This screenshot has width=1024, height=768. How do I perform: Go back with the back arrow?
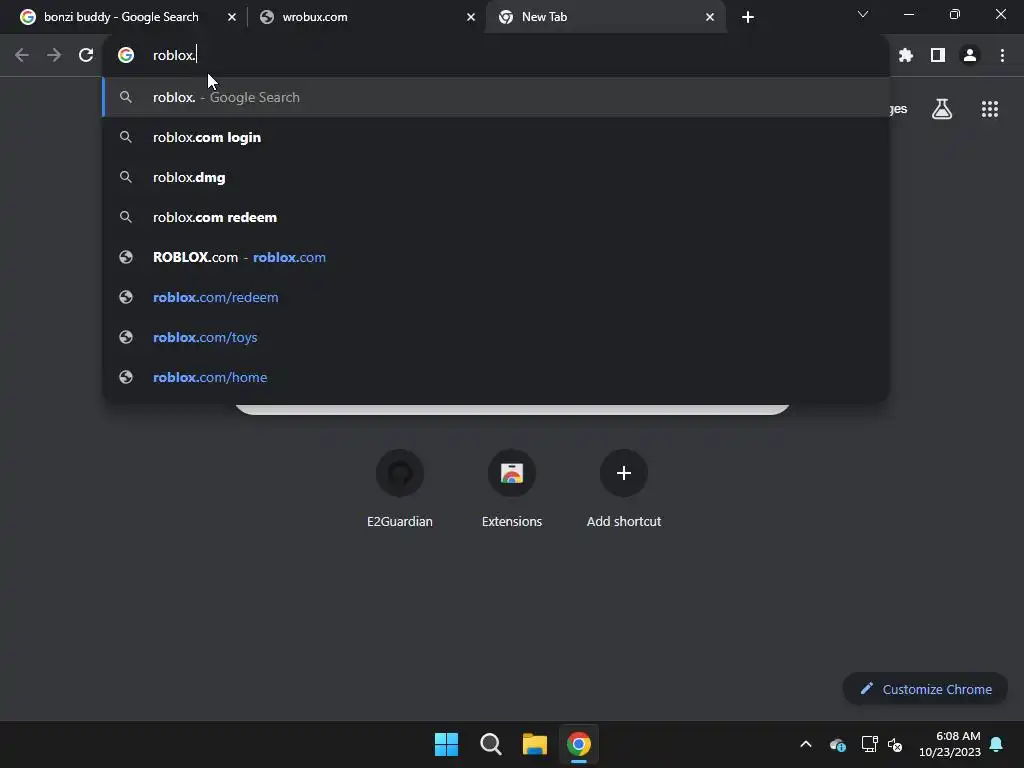click(x=22, y=56)
